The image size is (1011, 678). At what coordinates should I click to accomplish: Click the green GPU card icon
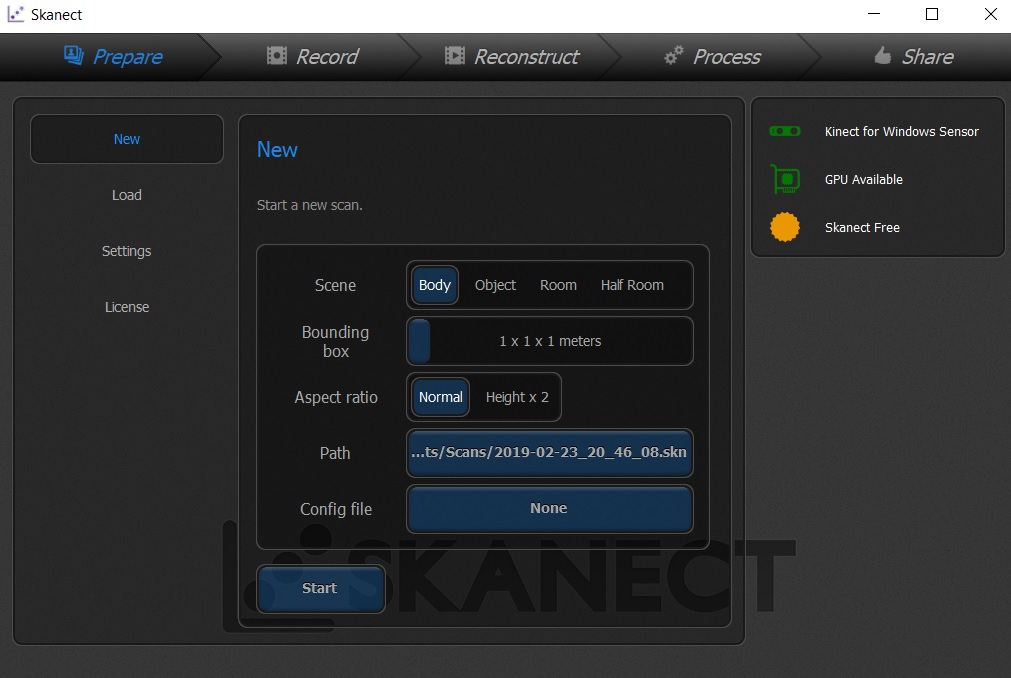pos(785,179)
